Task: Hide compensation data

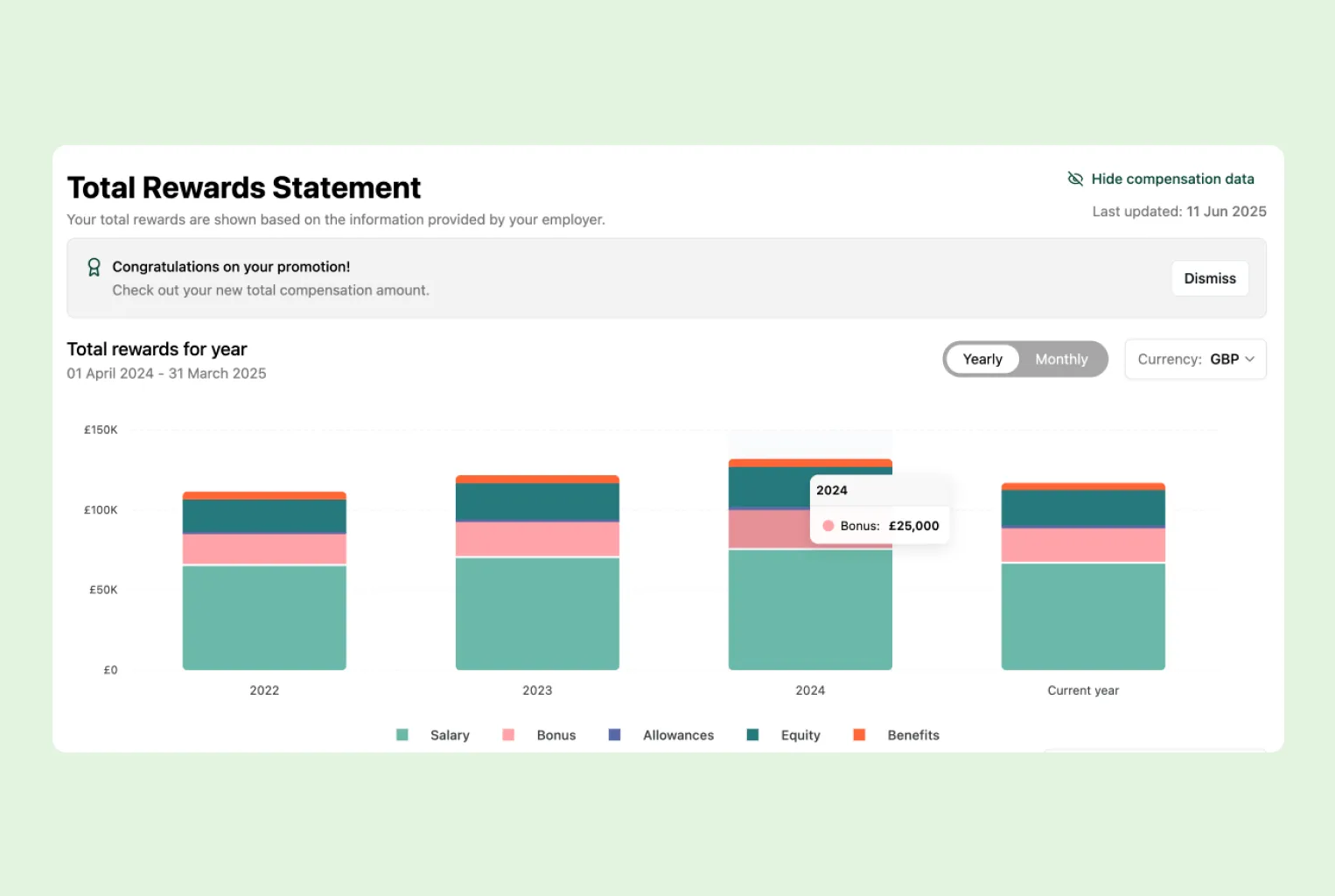Action: point(1171,179)
